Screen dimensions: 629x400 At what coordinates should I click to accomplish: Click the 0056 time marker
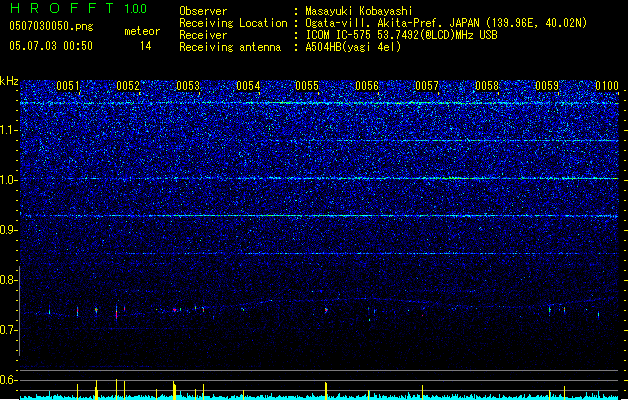click(x=367, y=86)
